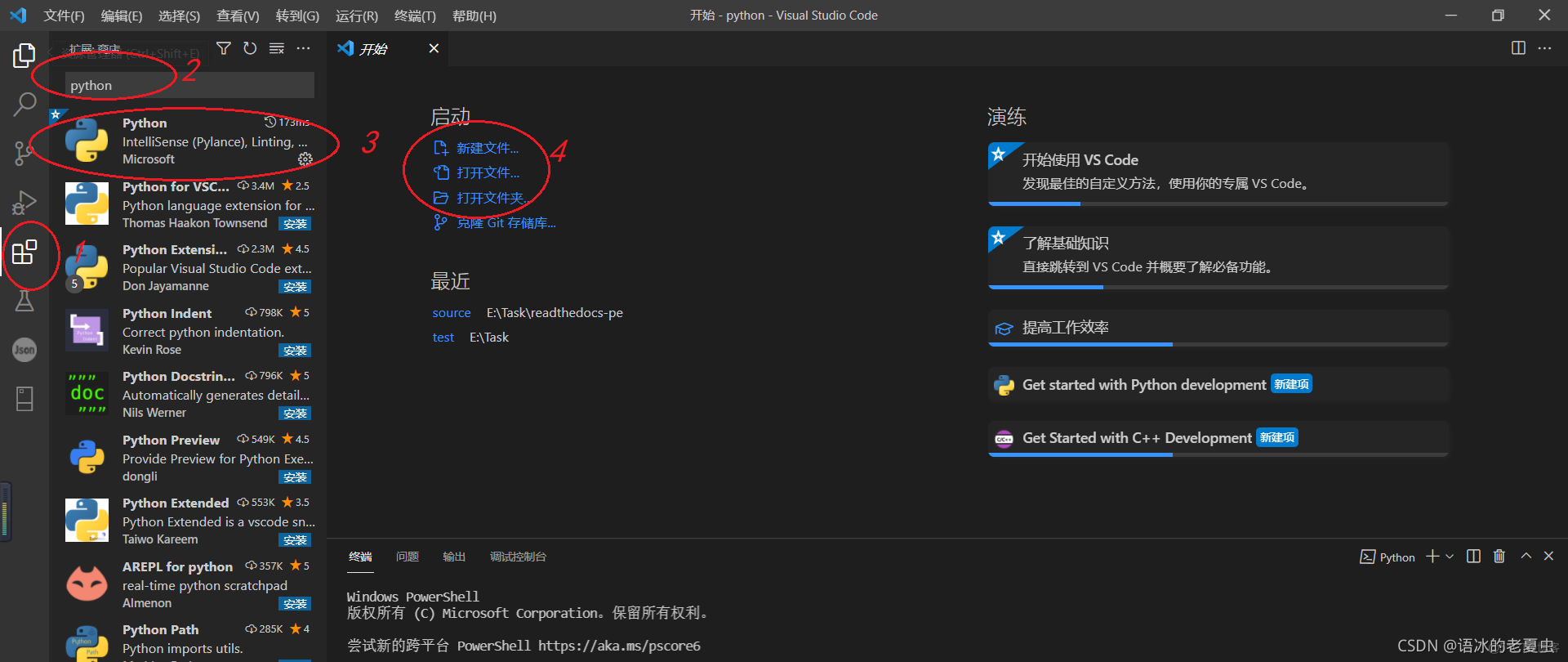Open the Explorer view in activity bar
This screenshot has width=1568, height=662.
pos(24,56)
